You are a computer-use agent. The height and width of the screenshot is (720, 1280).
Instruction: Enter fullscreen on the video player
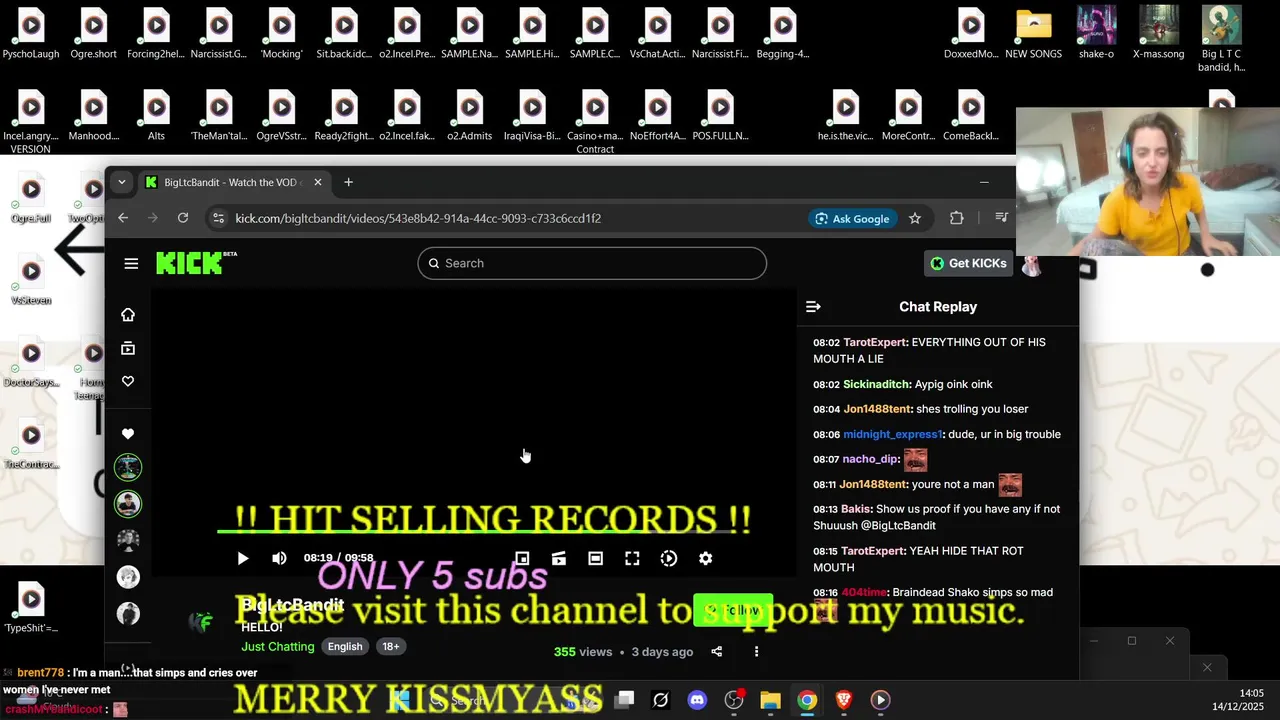click(632, 558)
